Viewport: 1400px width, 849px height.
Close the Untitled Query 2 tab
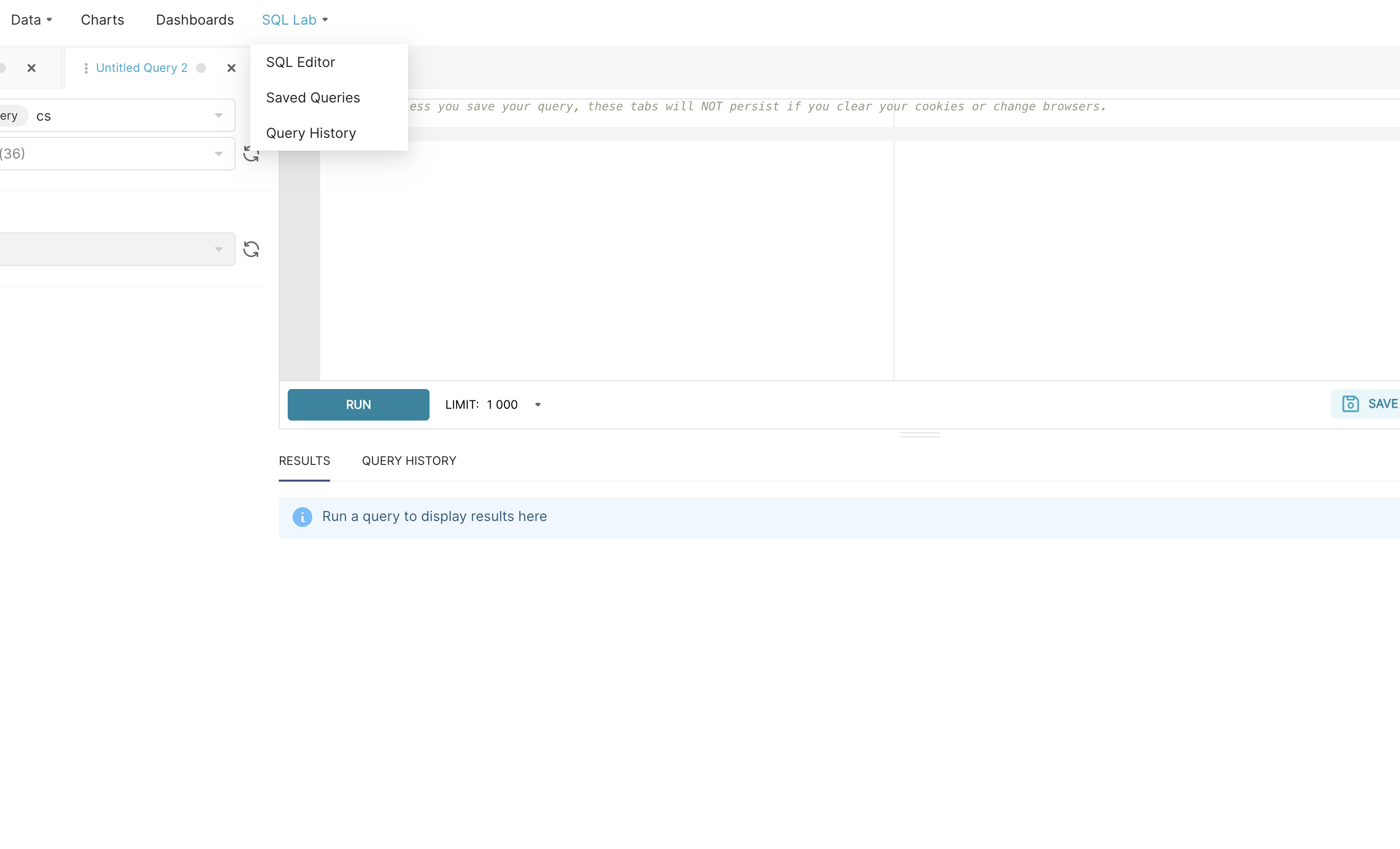click(x=231, y=67)
